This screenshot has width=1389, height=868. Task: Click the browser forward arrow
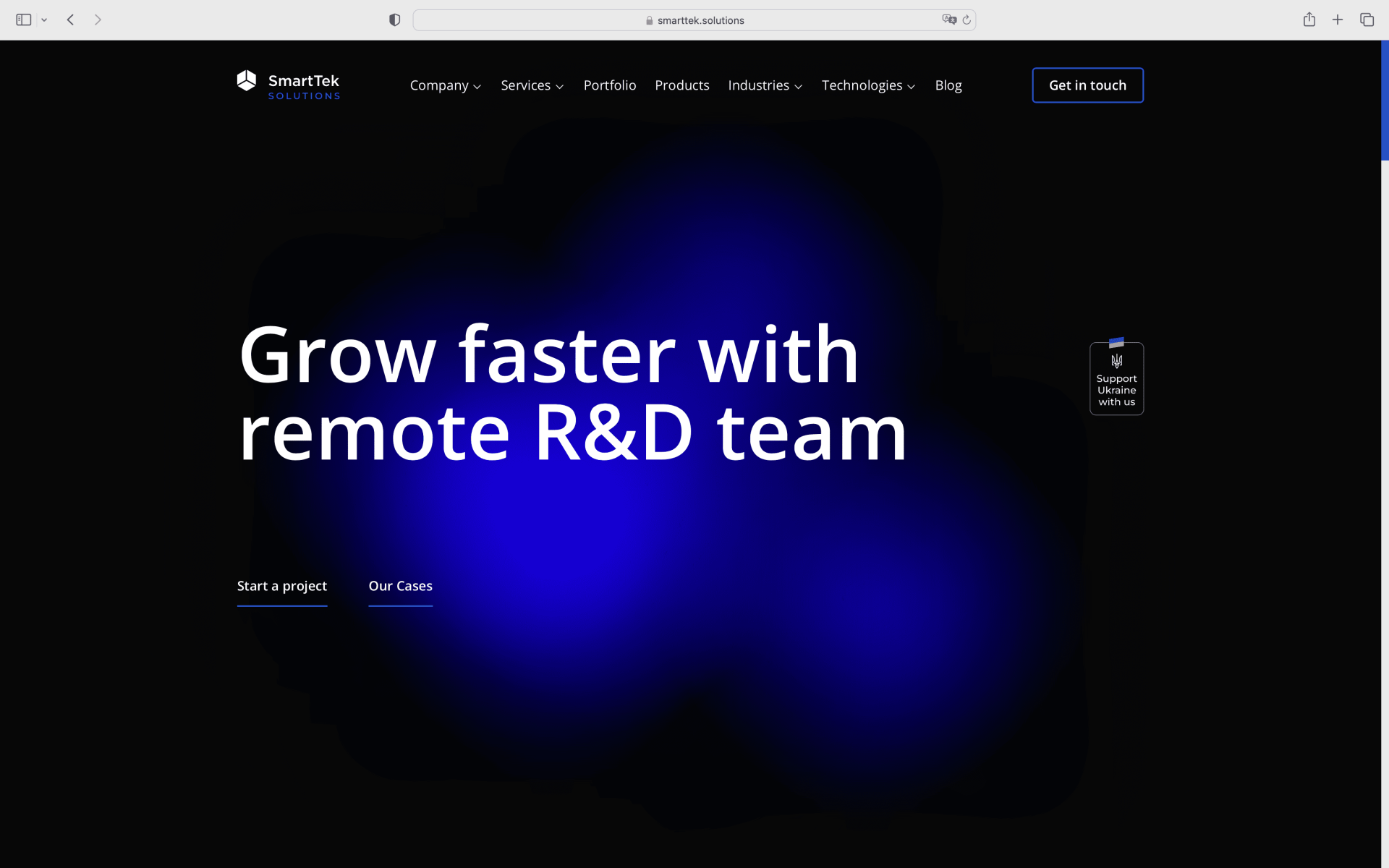pos(98,20)
